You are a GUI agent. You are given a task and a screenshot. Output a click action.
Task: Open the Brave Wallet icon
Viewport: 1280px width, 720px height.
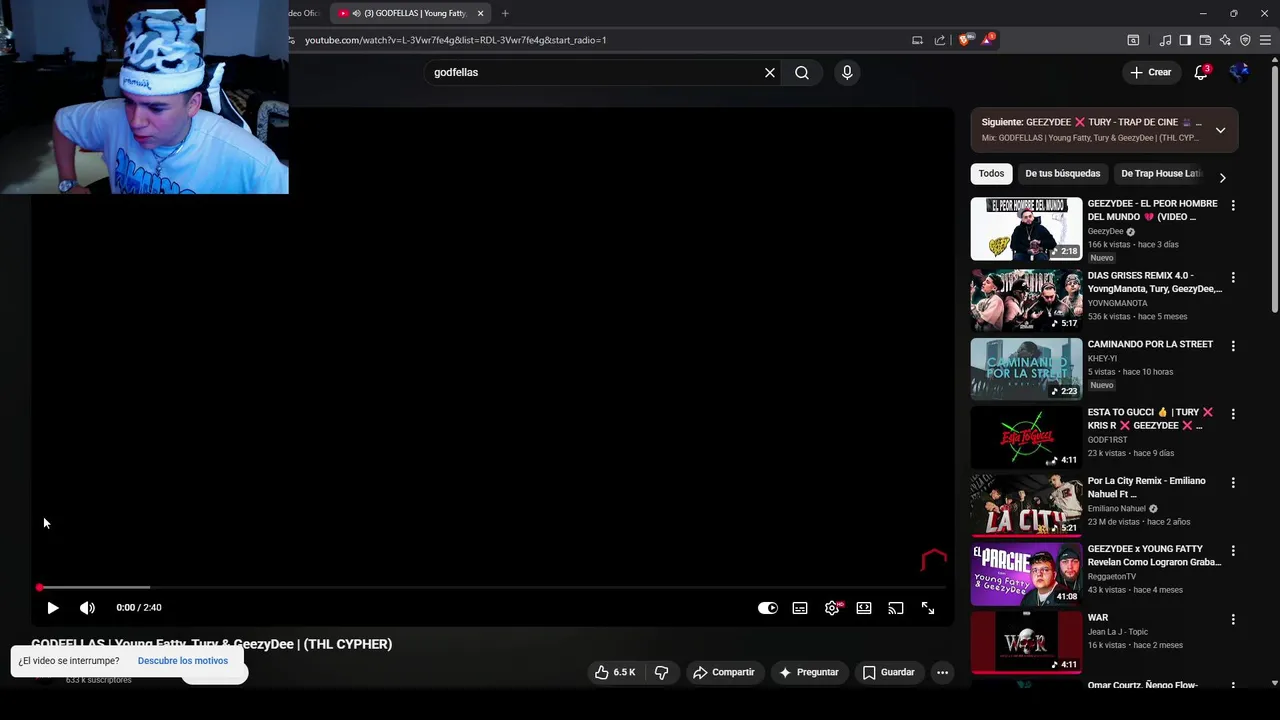[1205, 40]
